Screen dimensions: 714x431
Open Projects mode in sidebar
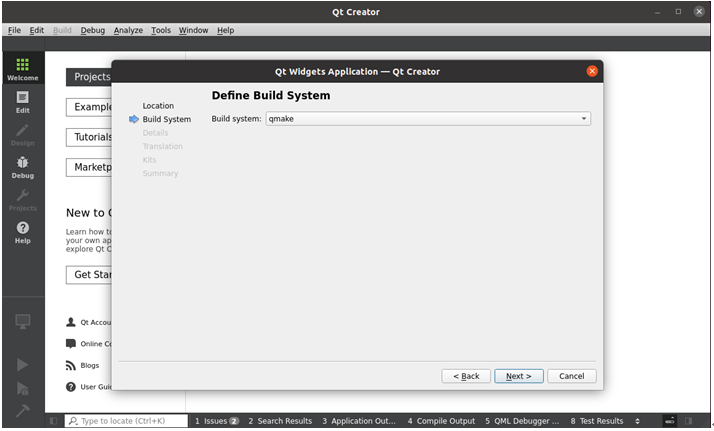pyautogui.click(x=23, y=200)
